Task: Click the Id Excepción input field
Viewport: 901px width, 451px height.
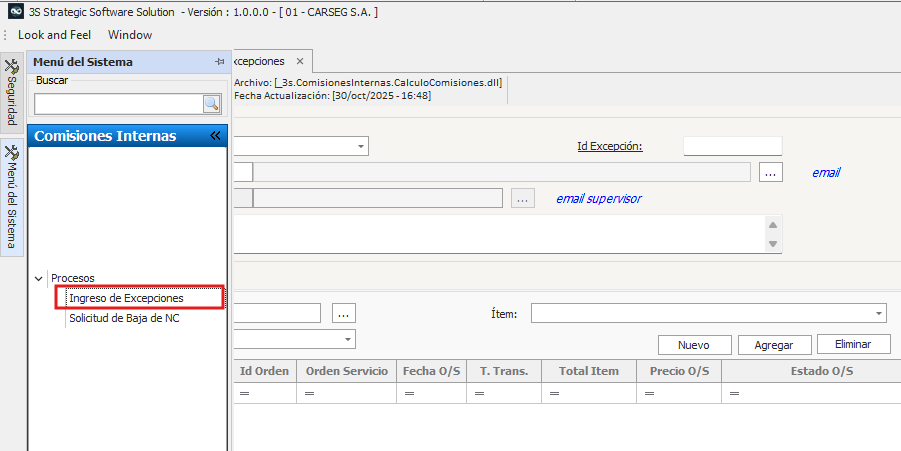Action: pyautogui.click(x=717, y=146)
